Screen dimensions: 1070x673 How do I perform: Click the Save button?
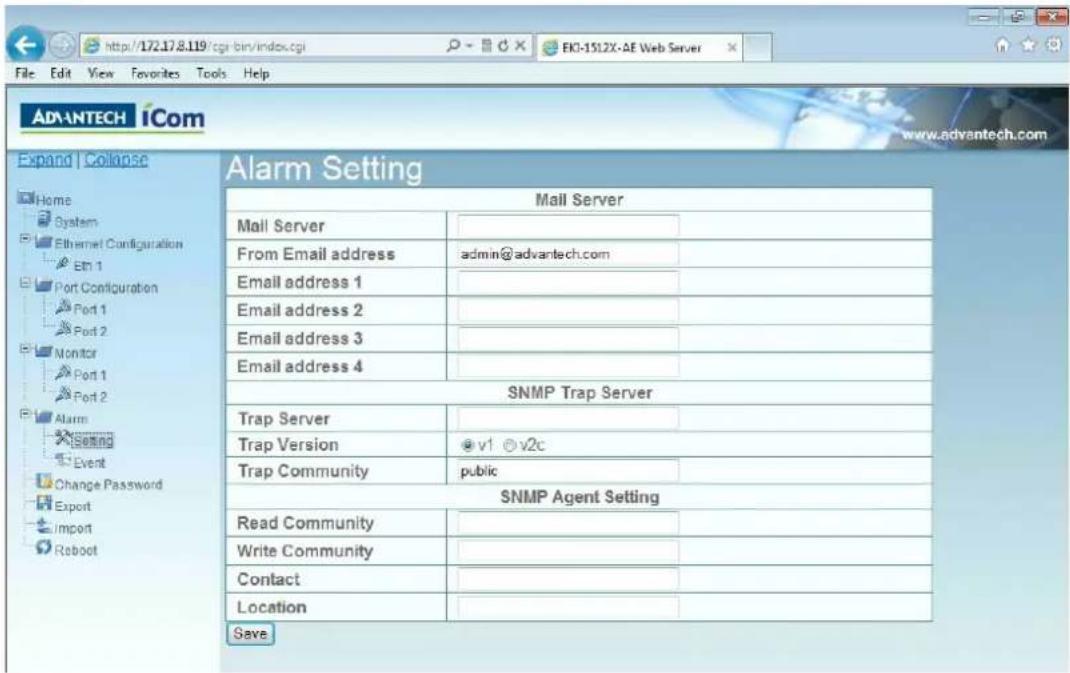click(x=250, y=633)
